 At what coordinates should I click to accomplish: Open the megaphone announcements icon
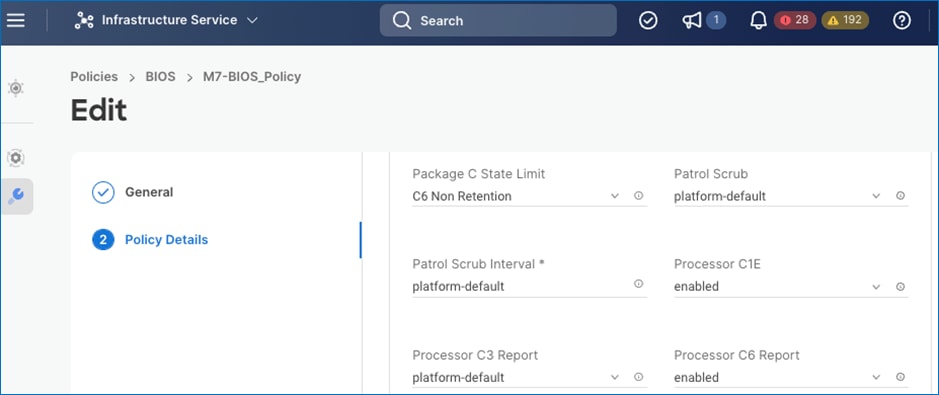[x=692, y=20]
